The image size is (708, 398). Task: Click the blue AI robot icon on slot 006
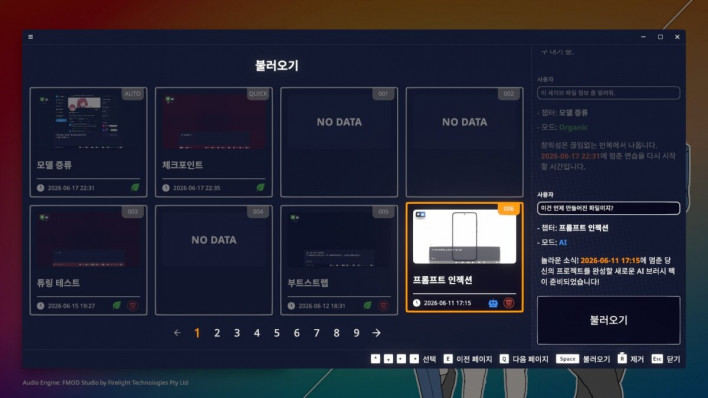493,303
